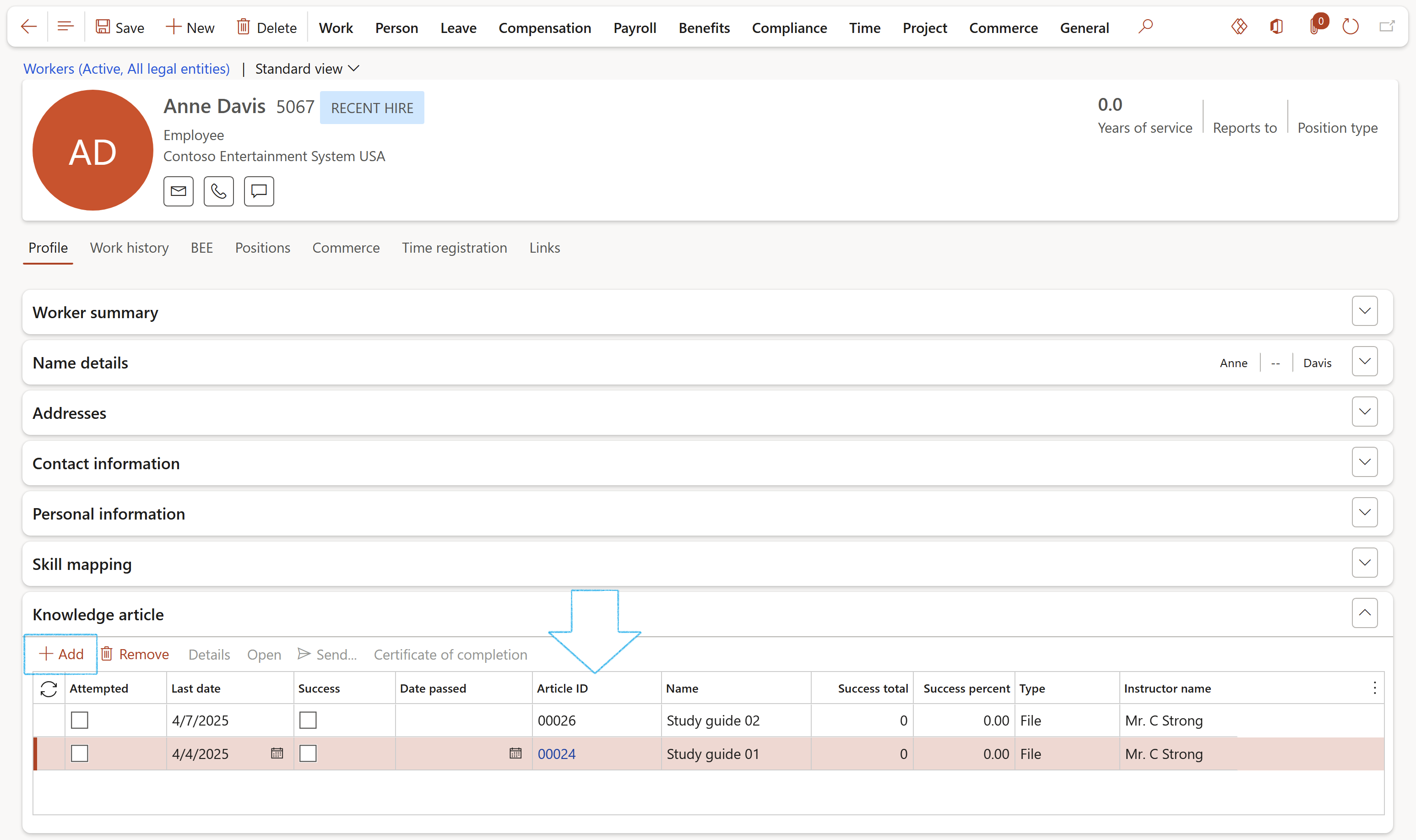Click the Open button in Knowledge article

pyautogui.click(x=264, y=654)
